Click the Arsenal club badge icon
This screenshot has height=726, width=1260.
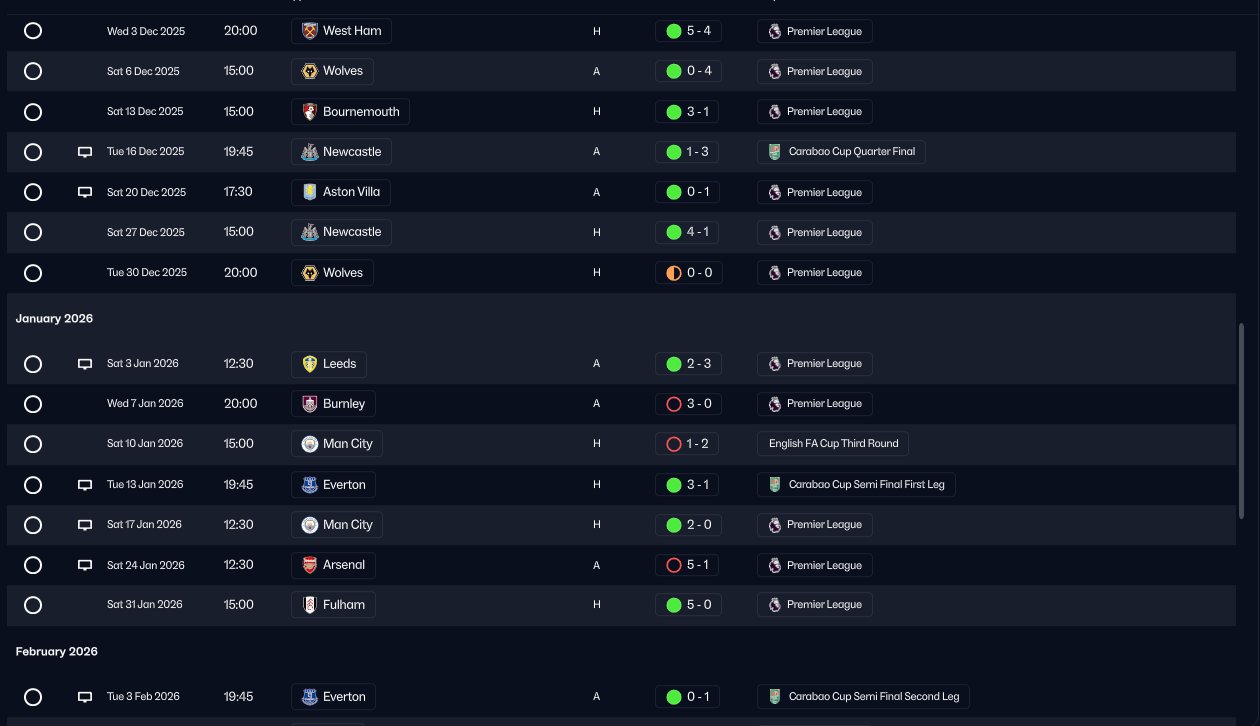309,565
